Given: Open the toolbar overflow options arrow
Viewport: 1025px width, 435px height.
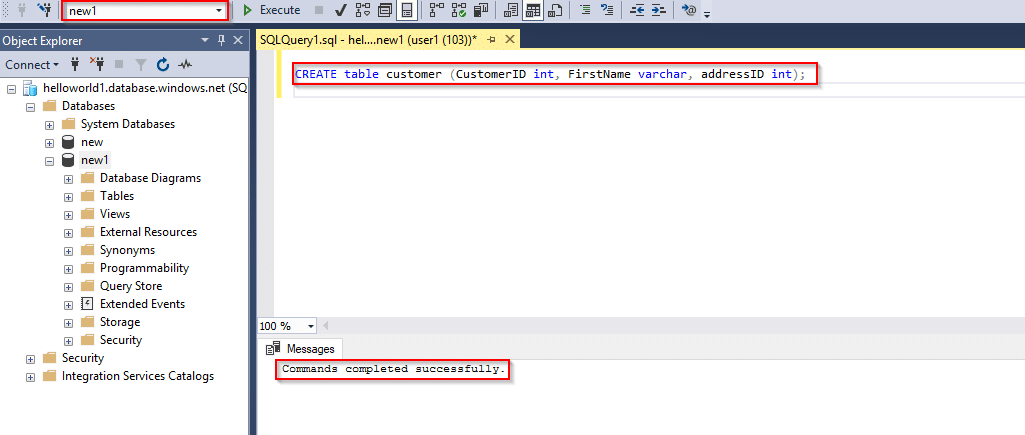Looking at the screenshot, I should (x=707, y=13).
